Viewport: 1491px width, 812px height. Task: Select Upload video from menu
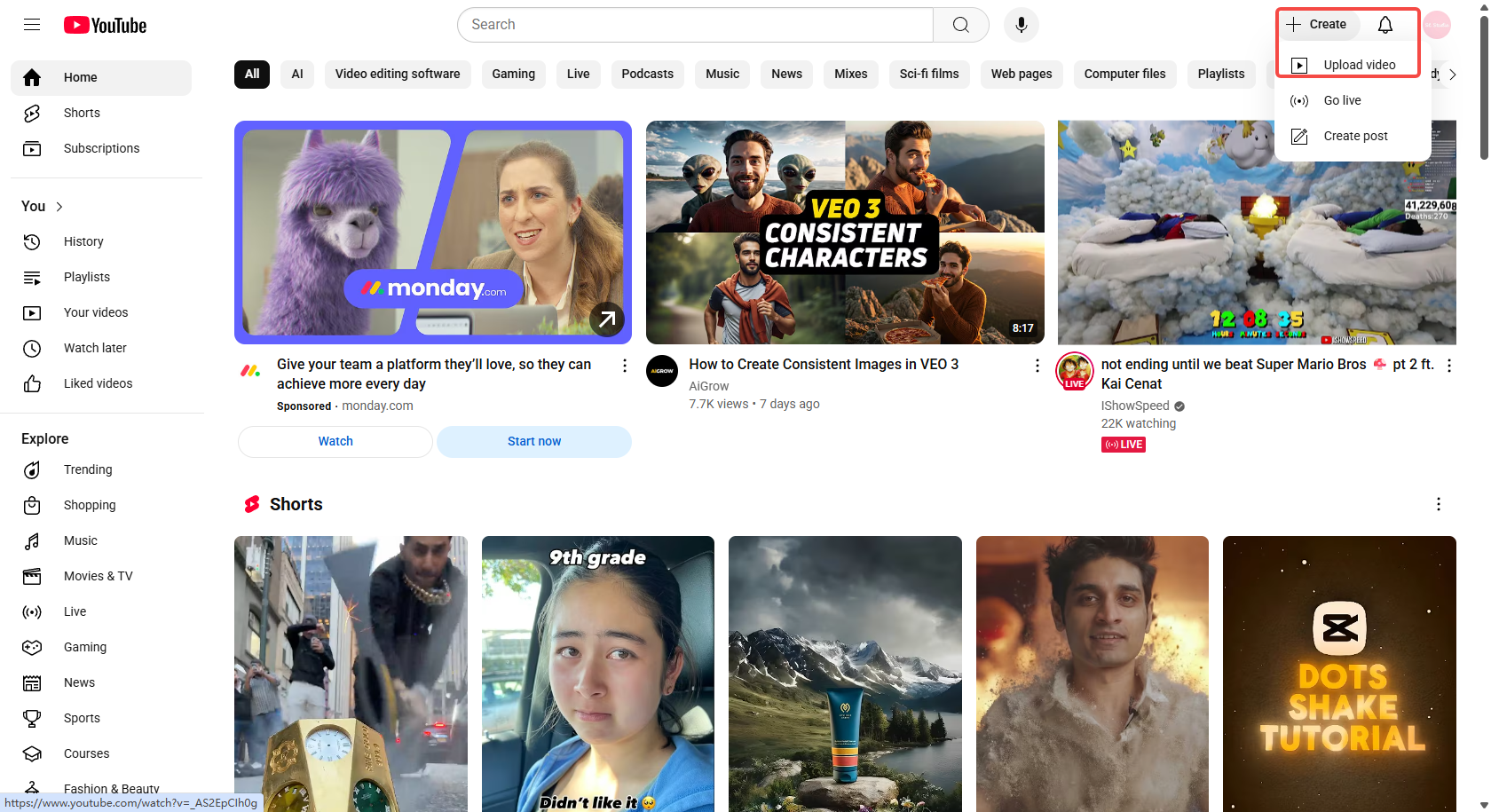pyautogui.click(x=1353, y=65)
